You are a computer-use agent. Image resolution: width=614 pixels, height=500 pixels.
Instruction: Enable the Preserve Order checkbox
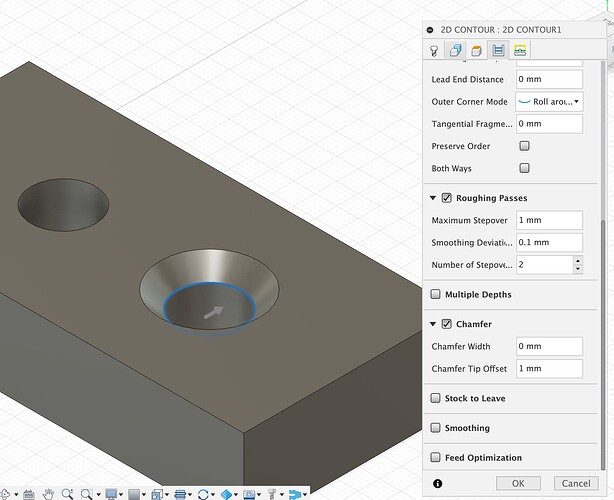524,146
